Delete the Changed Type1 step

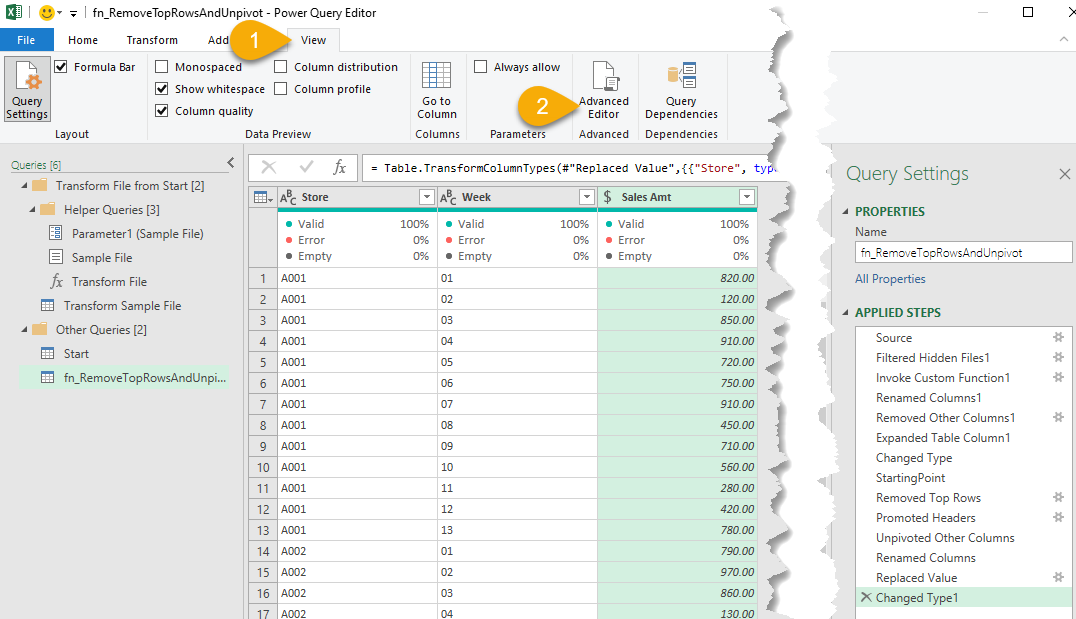(x=866, y=598)
